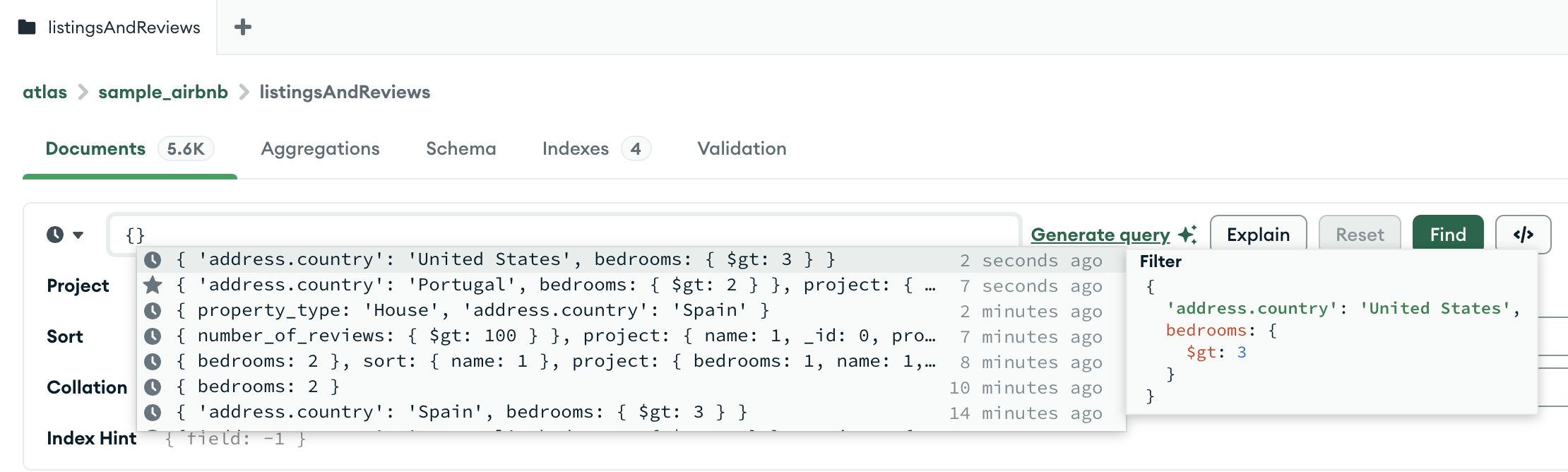Image resolution: width=1568 pixels, height=472 pixels.
Task: Open query history clock dropdown
Action: pyautogui.click(x=65, y=235)
